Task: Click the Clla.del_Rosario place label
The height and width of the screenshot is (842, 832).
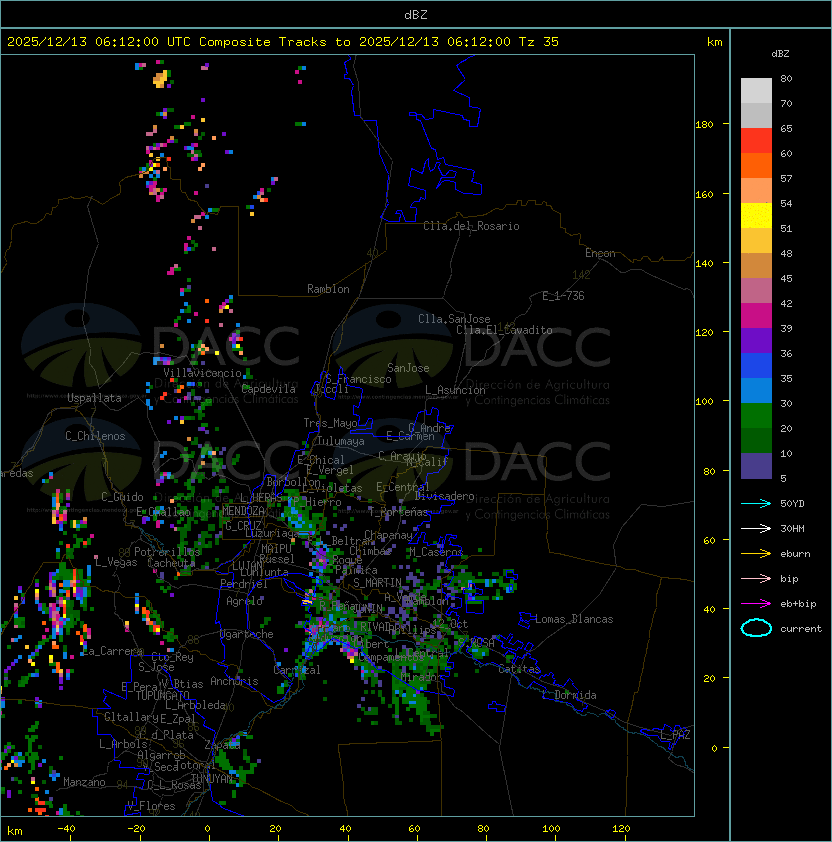Action: (x=471, y=226)
